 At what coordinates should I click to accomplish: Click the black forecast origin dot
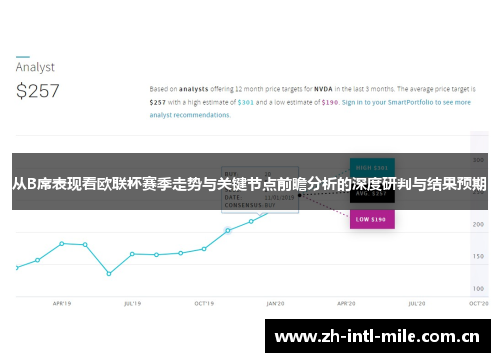pyautogui.click(x=300, y=195)
